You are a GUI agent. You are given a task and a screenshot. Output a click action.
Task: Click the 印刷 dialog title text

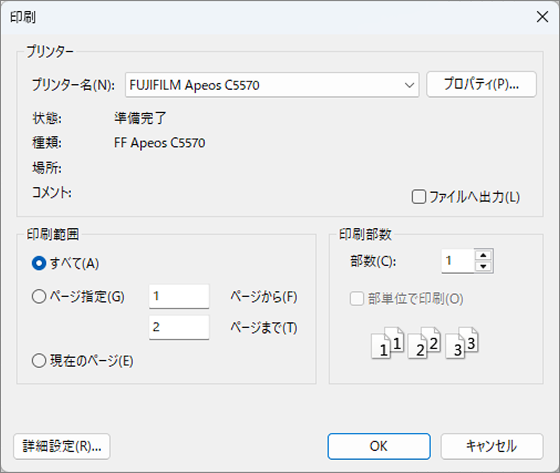coord(23,17)
